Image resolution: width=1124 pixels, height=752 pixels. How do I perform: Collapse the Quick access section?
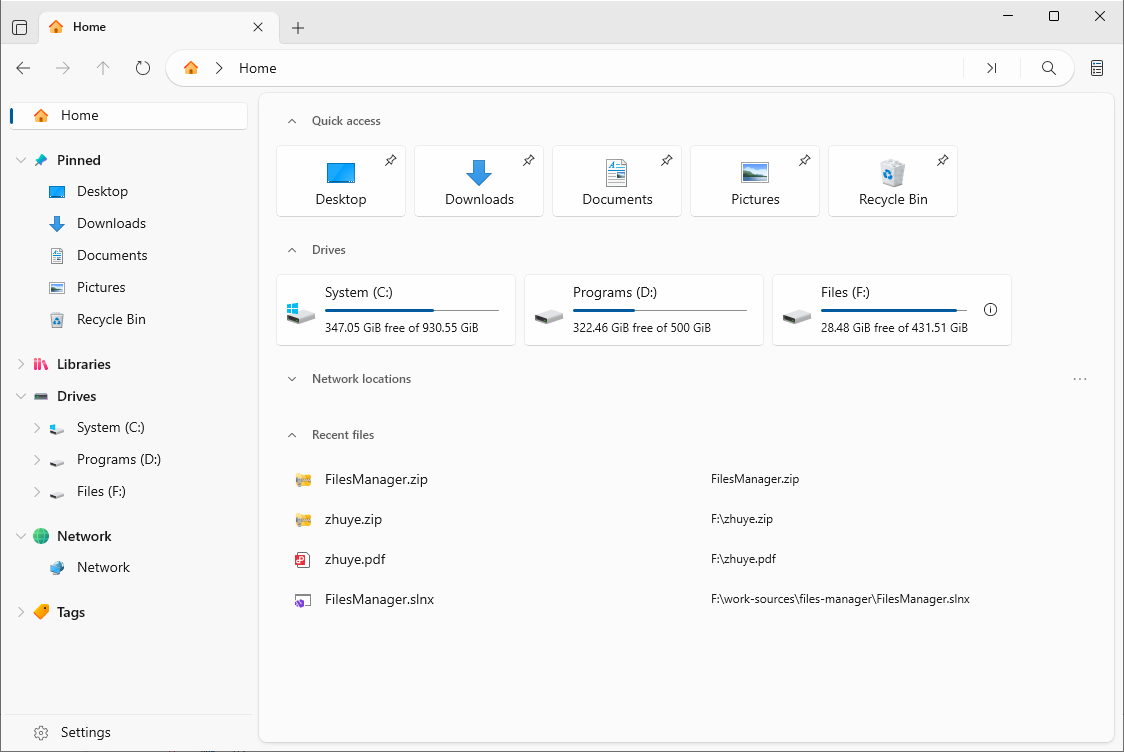tap(292, 121)
